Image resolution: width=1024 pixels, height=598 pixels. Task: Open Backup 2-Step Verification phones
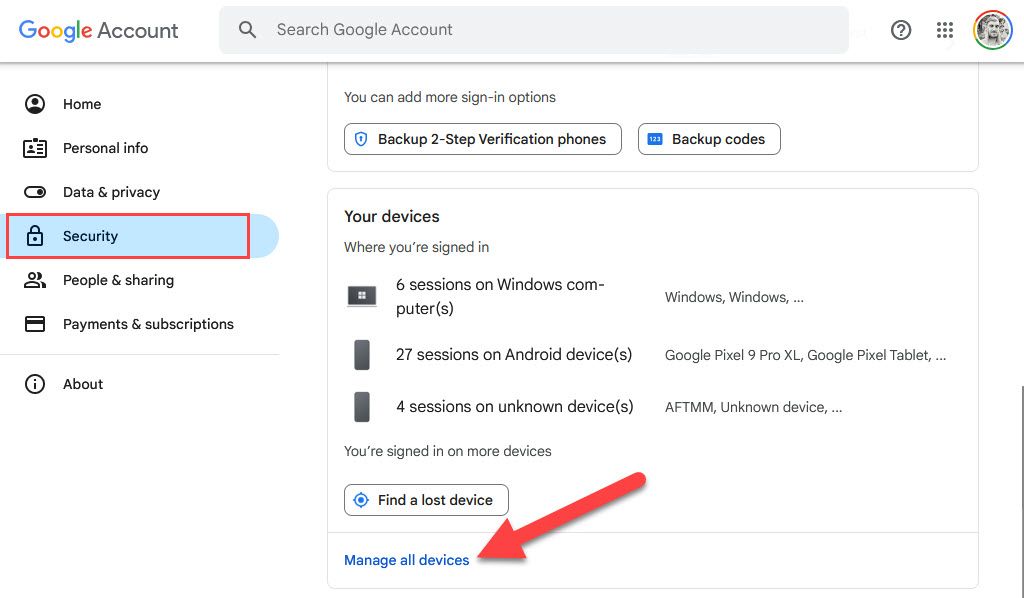[482, 139]
